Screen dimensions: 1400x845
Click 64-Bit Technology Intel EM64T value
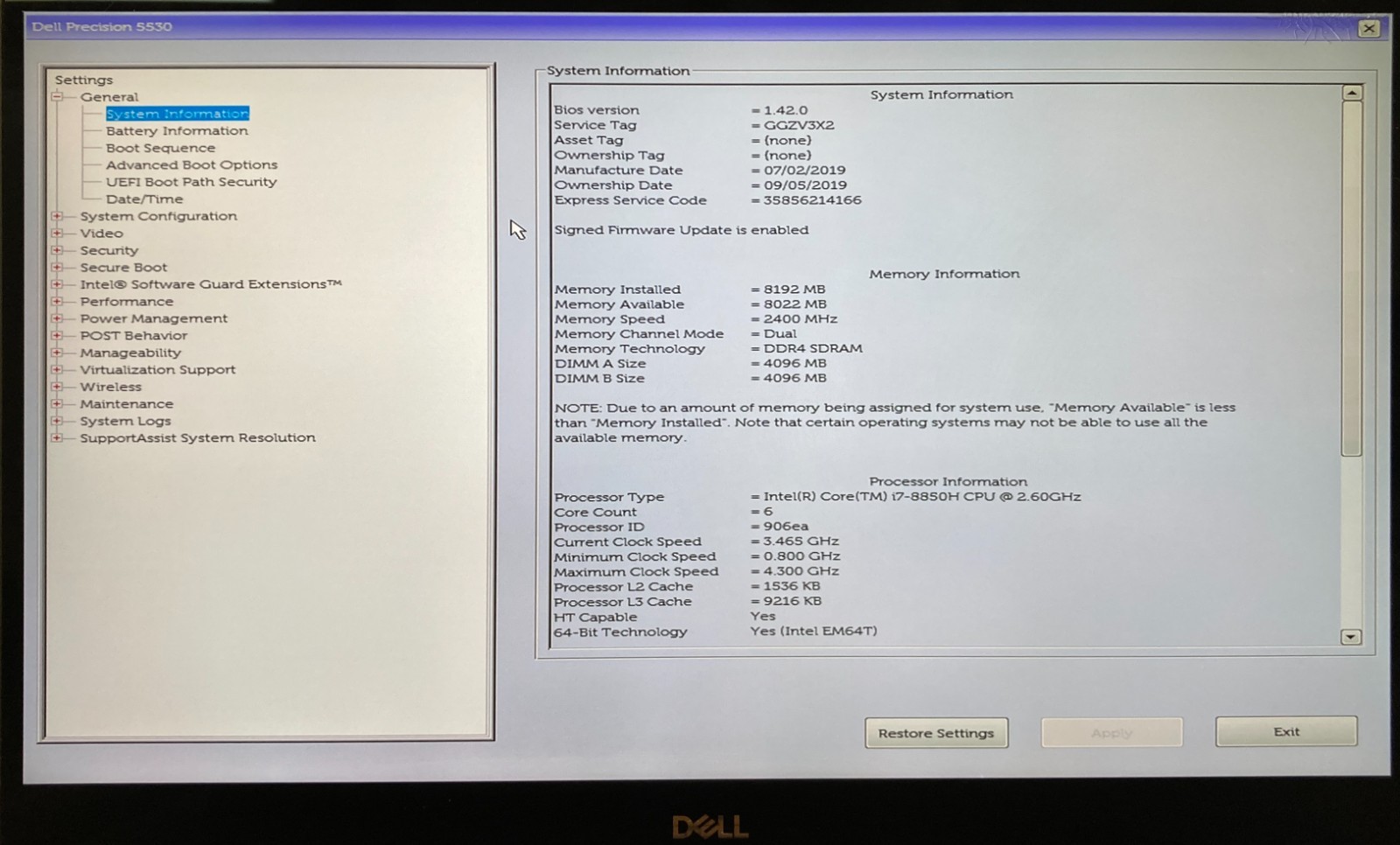[x=814, y=631]
